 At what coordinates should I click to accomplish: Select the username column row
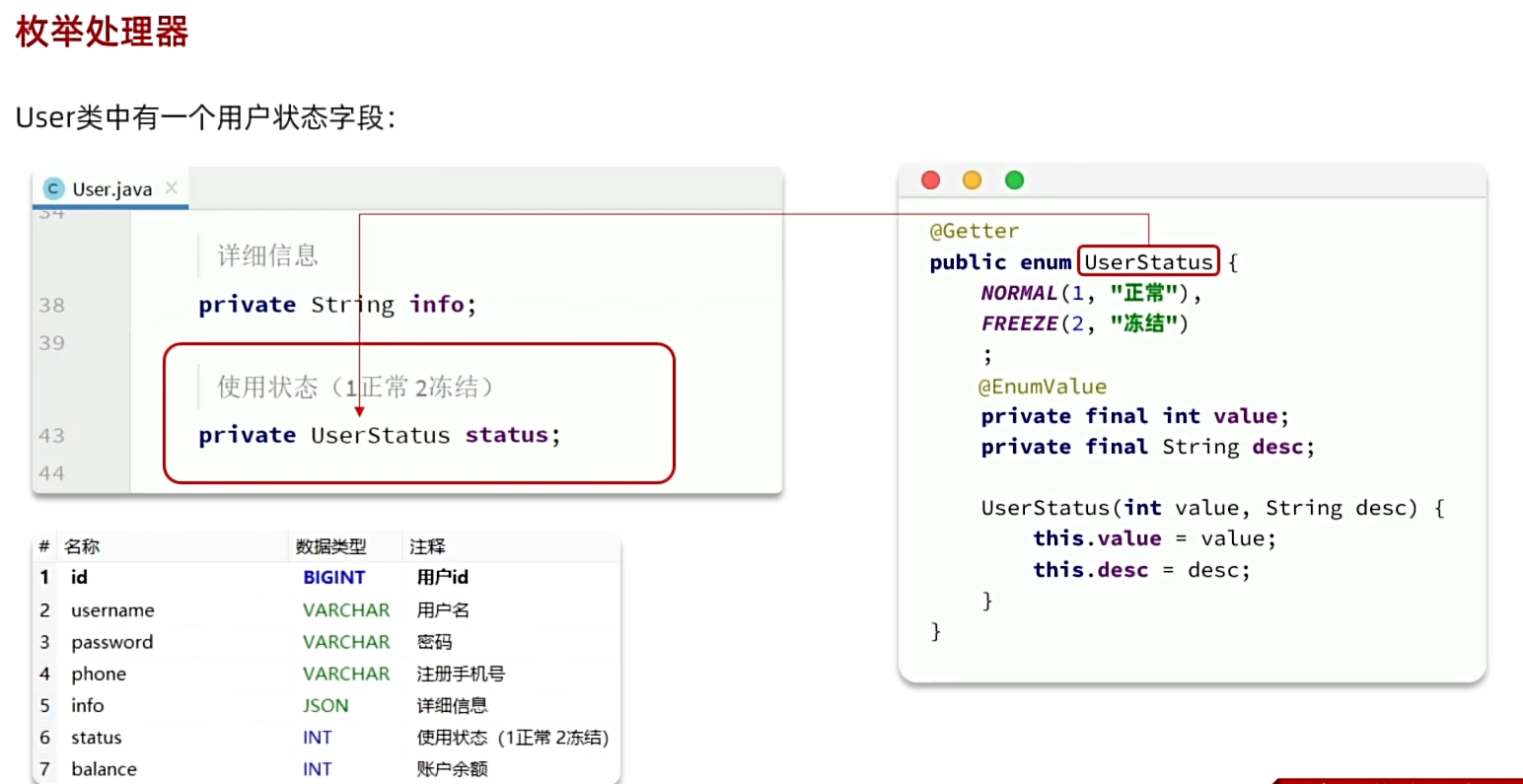click(x=326, y=610)
